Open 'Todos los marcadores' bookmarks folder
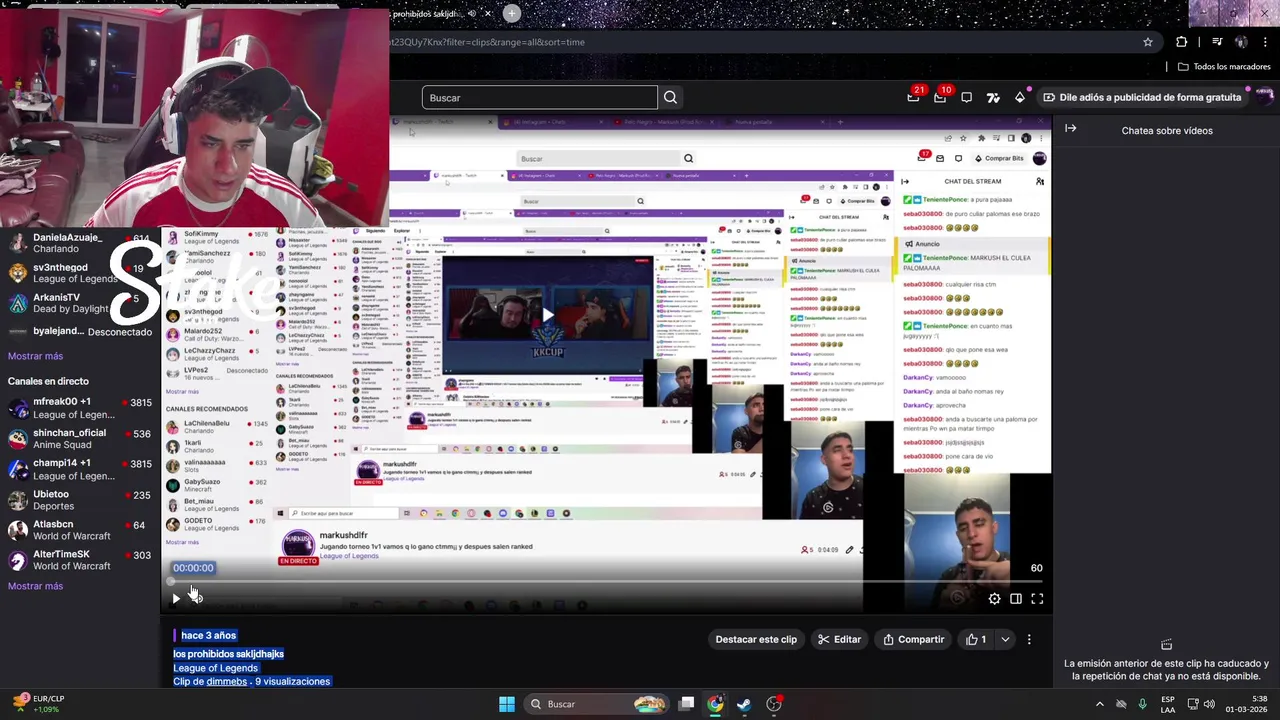The image size is (1280, 720). click(1224, 67)
